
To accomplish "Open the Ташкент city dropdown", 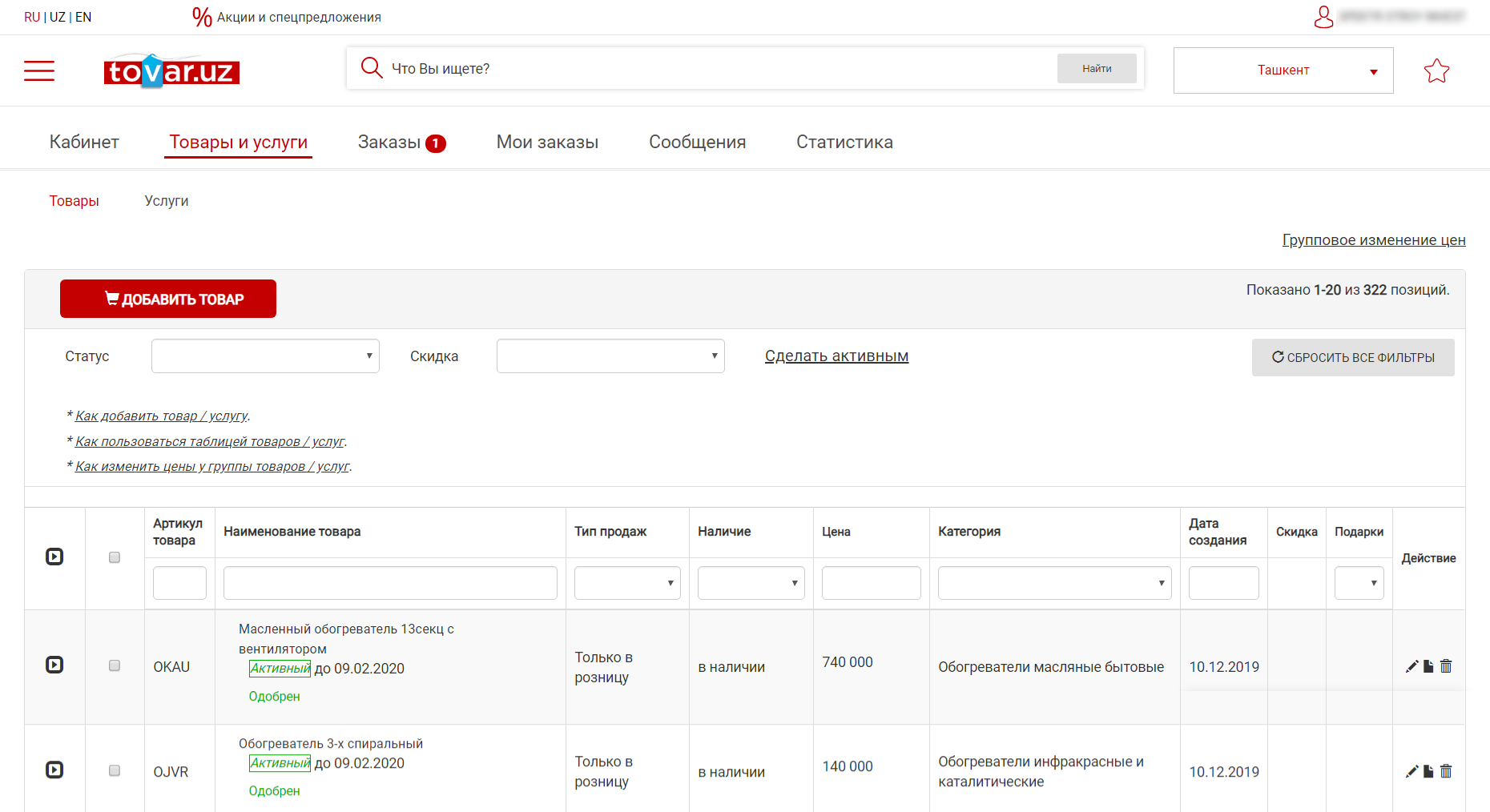I will (1283, 70).
